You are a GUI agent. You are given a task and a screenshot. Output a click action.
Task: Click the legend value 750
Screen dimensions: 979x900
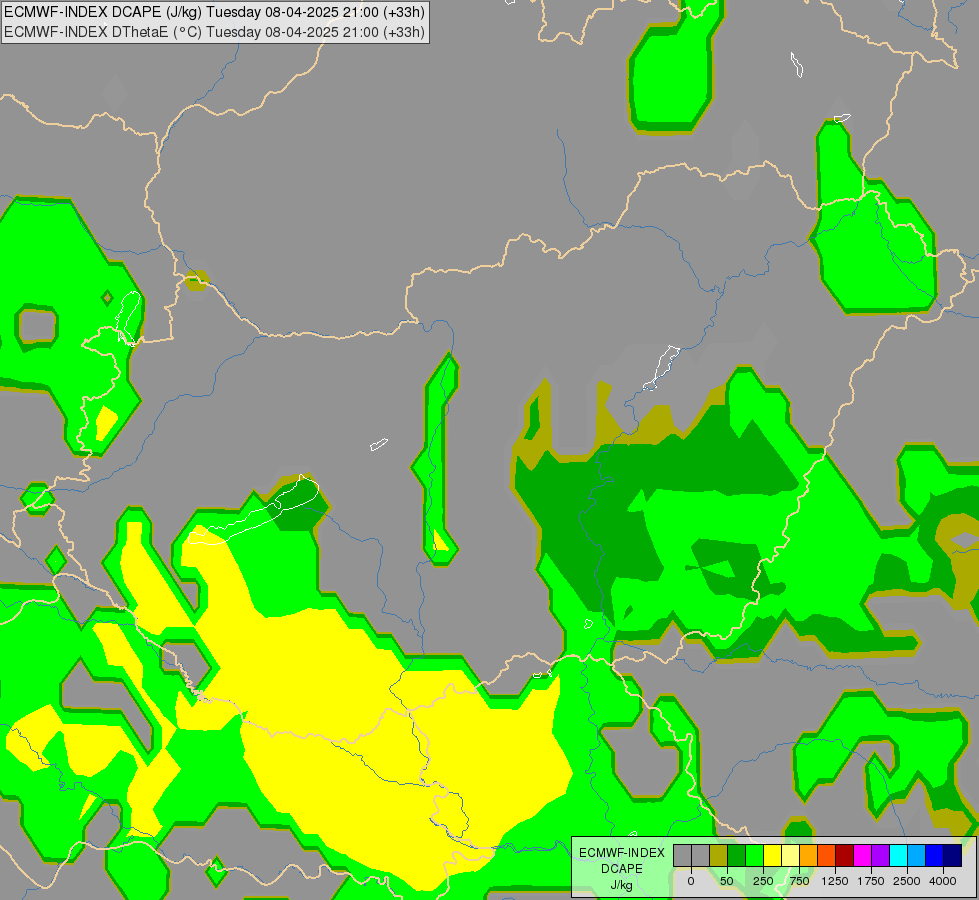pos(799,881)
